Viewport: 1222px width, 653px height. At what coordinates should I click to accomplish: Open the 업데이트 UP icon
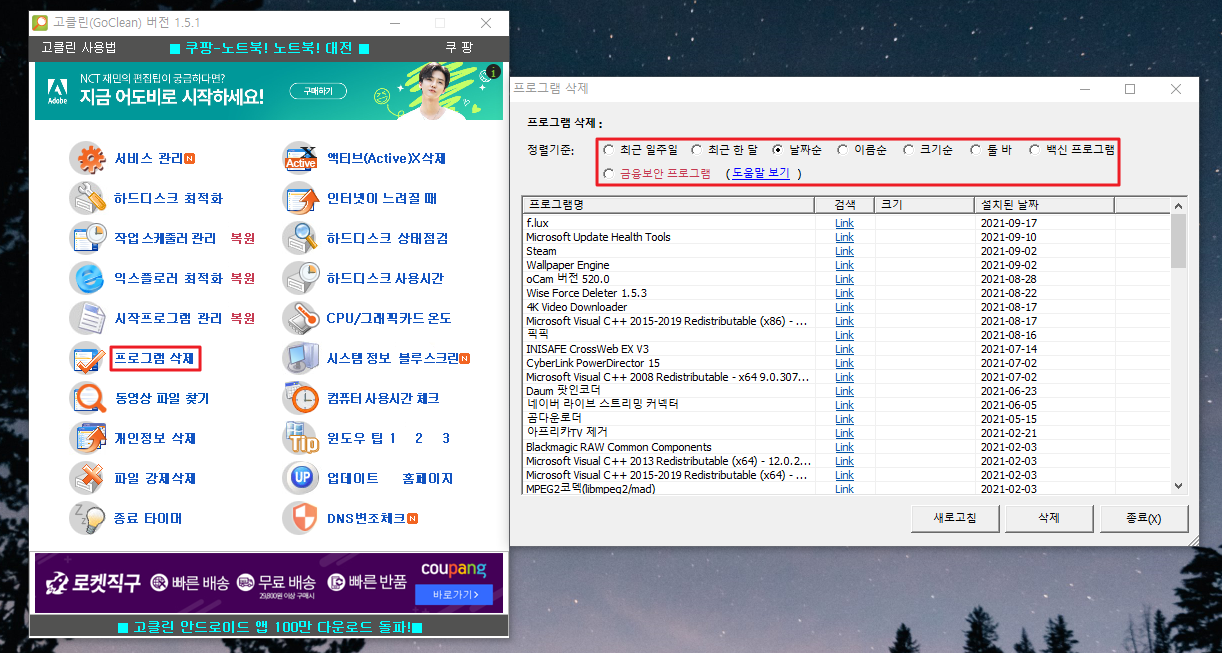301,478
